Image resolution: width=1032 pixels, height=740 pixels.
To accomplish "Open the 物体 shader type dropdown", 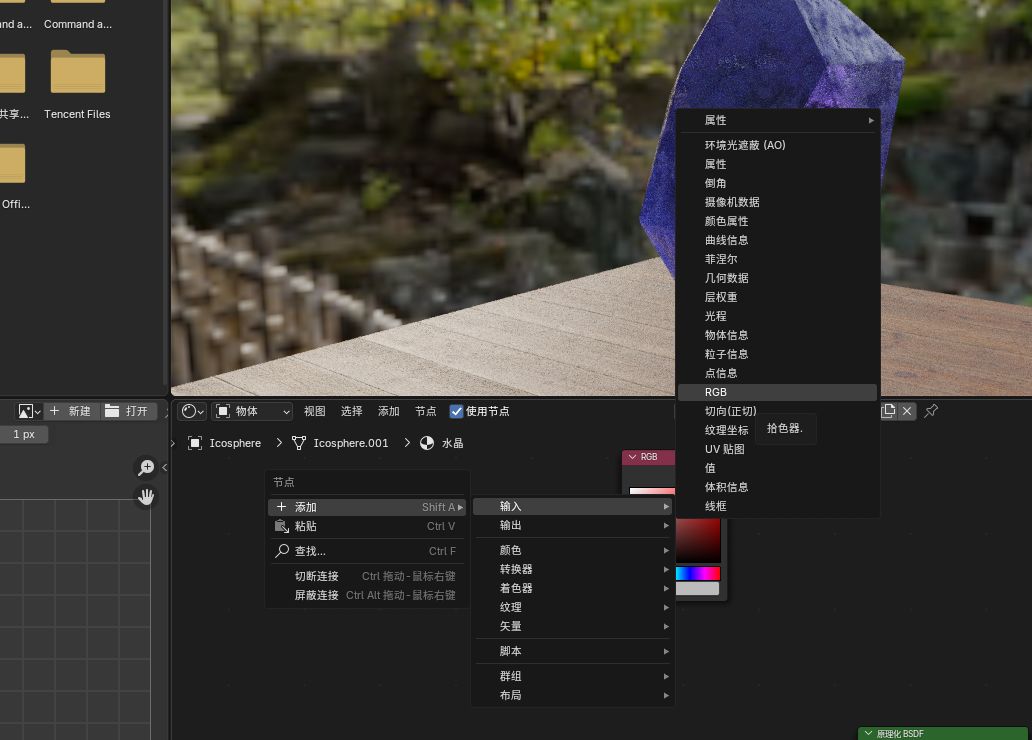I will [x=253, y=411].
